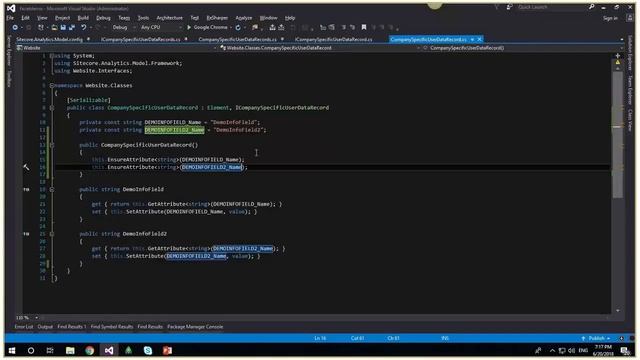Open the View menu
The image size is (640, 360).
(x=42, y=18)
